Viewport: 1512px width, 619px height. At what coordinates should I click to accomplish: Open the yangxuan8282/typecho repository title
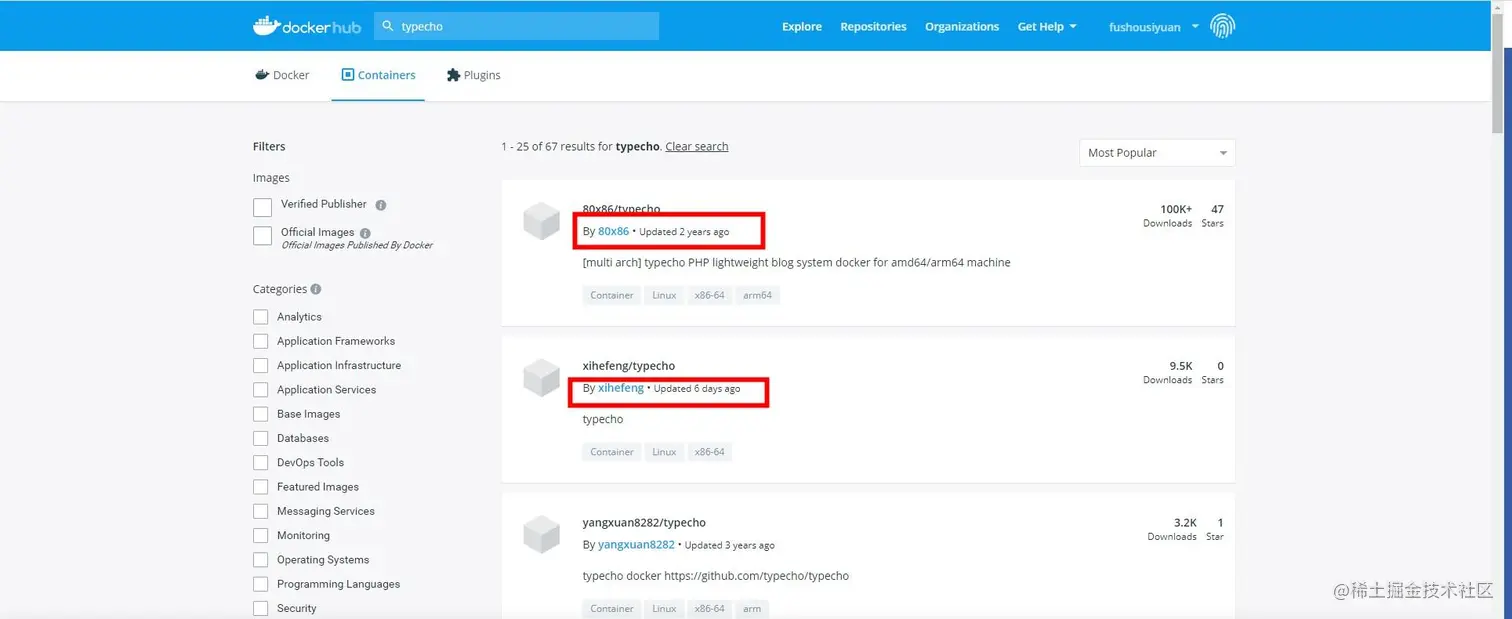[644, 523]
